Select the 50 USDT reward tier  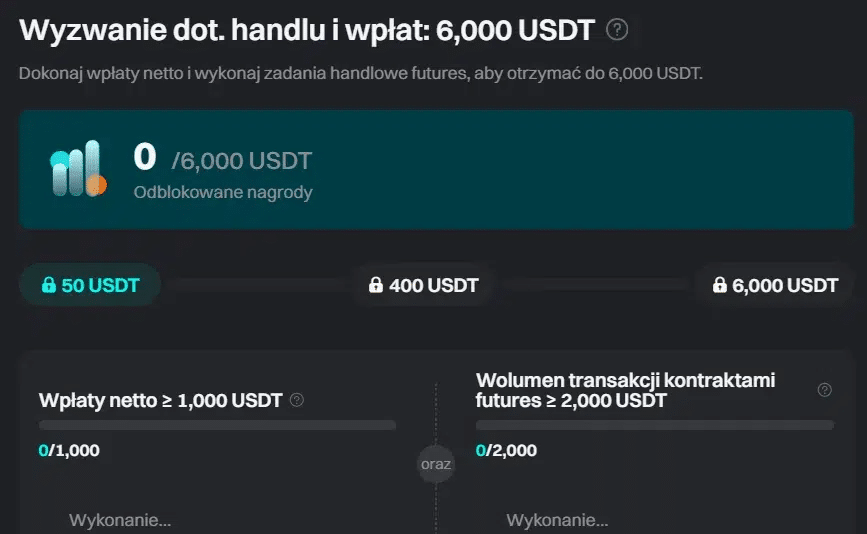[x=90, y=285]
